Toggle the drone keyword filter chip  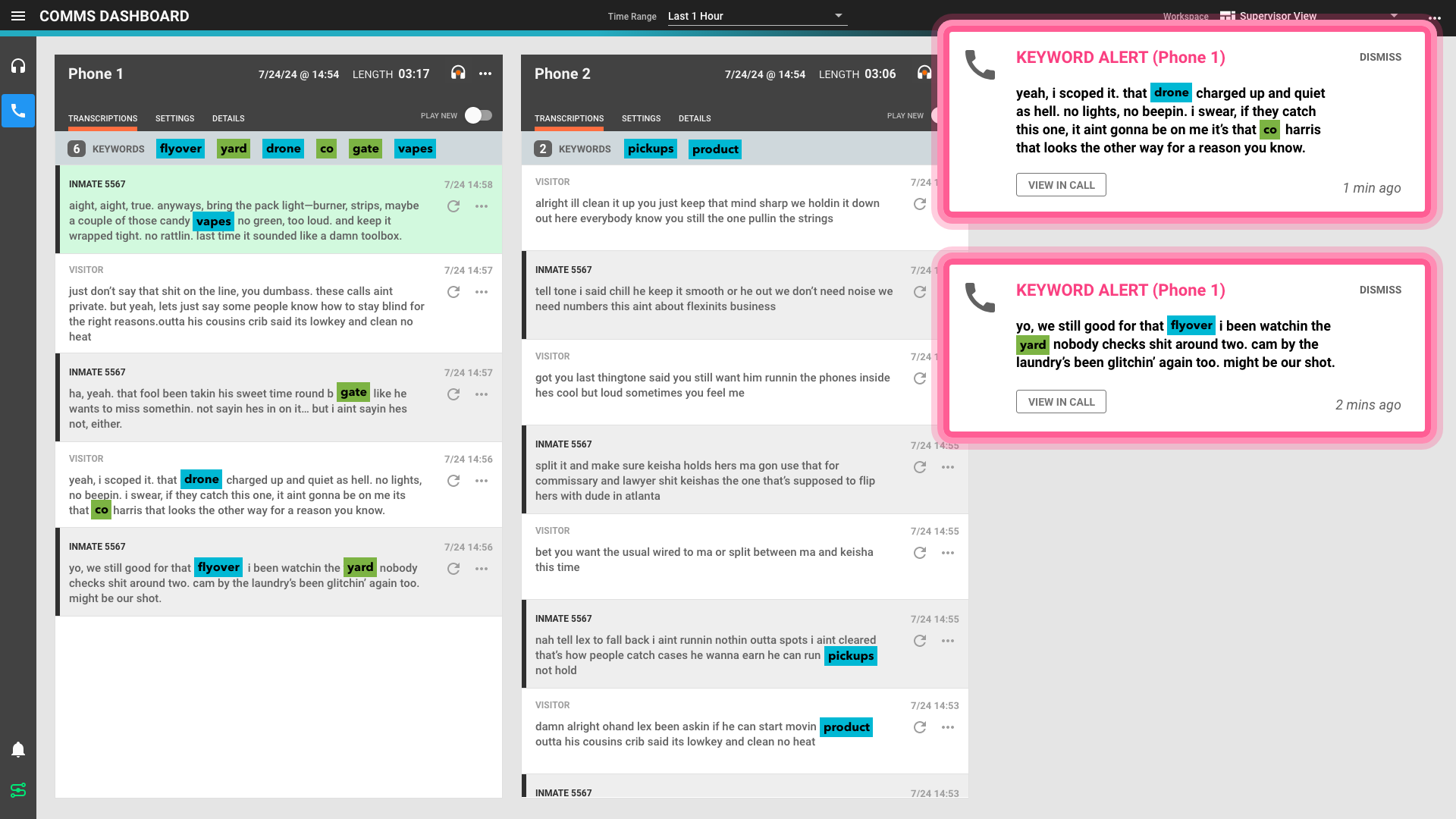(284, 149)
